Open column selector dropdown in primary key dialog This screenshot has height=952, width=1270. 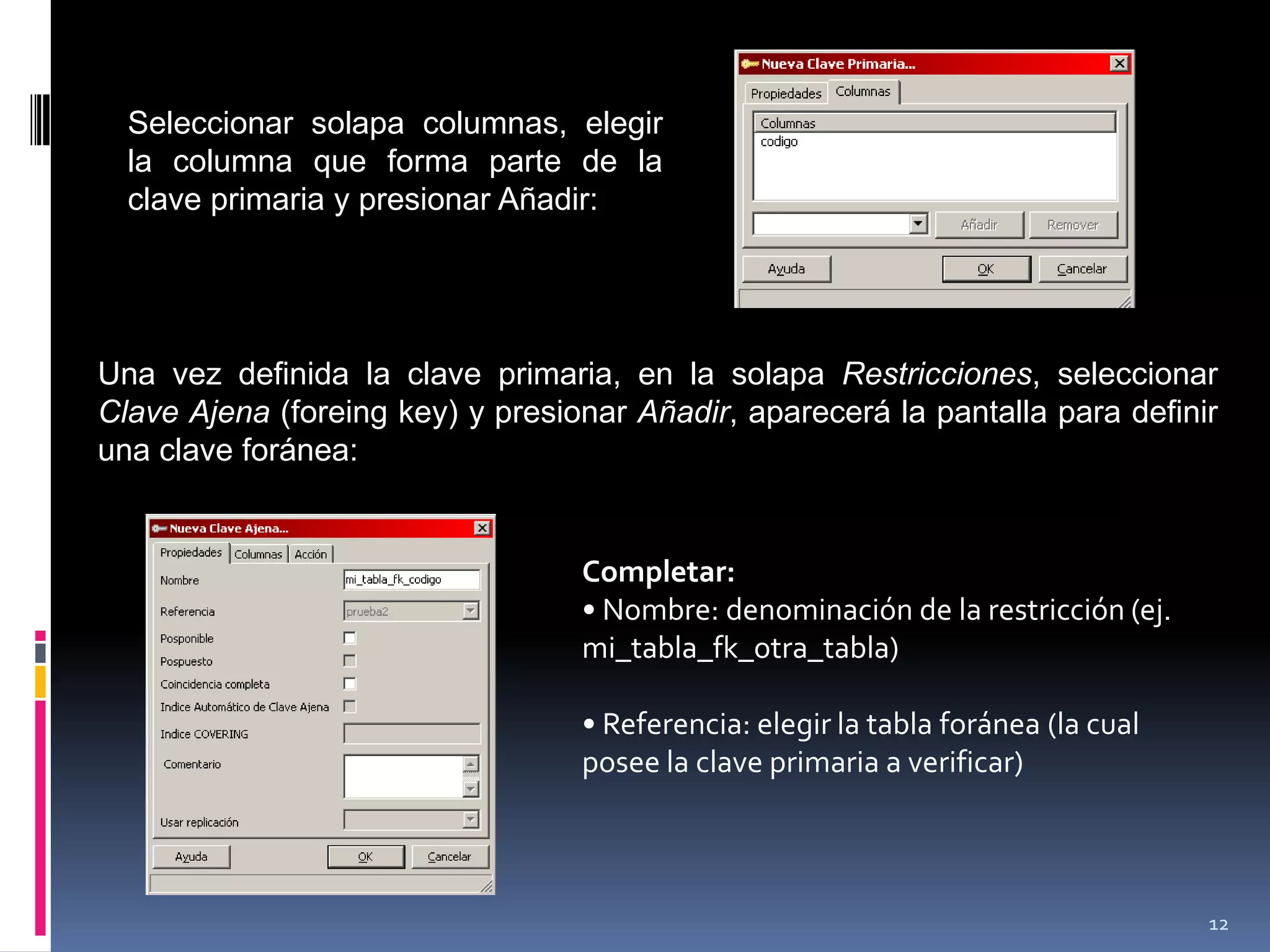[918, 224]
